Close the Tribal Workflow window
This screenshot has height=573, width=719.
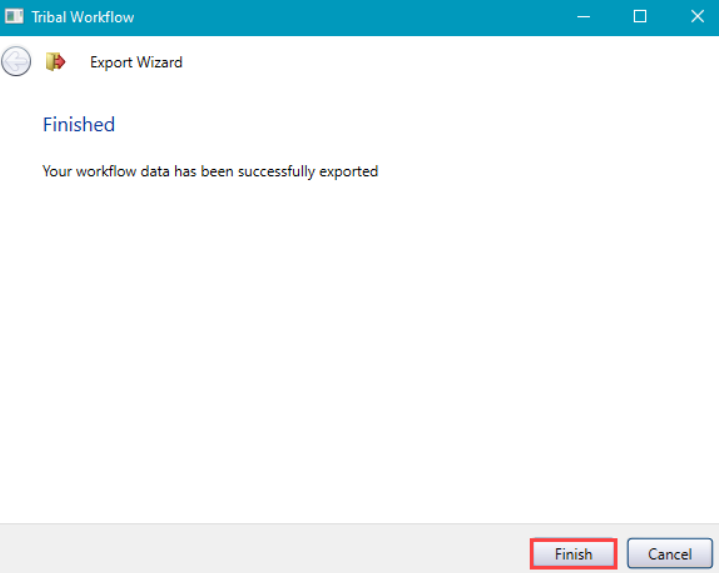tap(696, 17)
